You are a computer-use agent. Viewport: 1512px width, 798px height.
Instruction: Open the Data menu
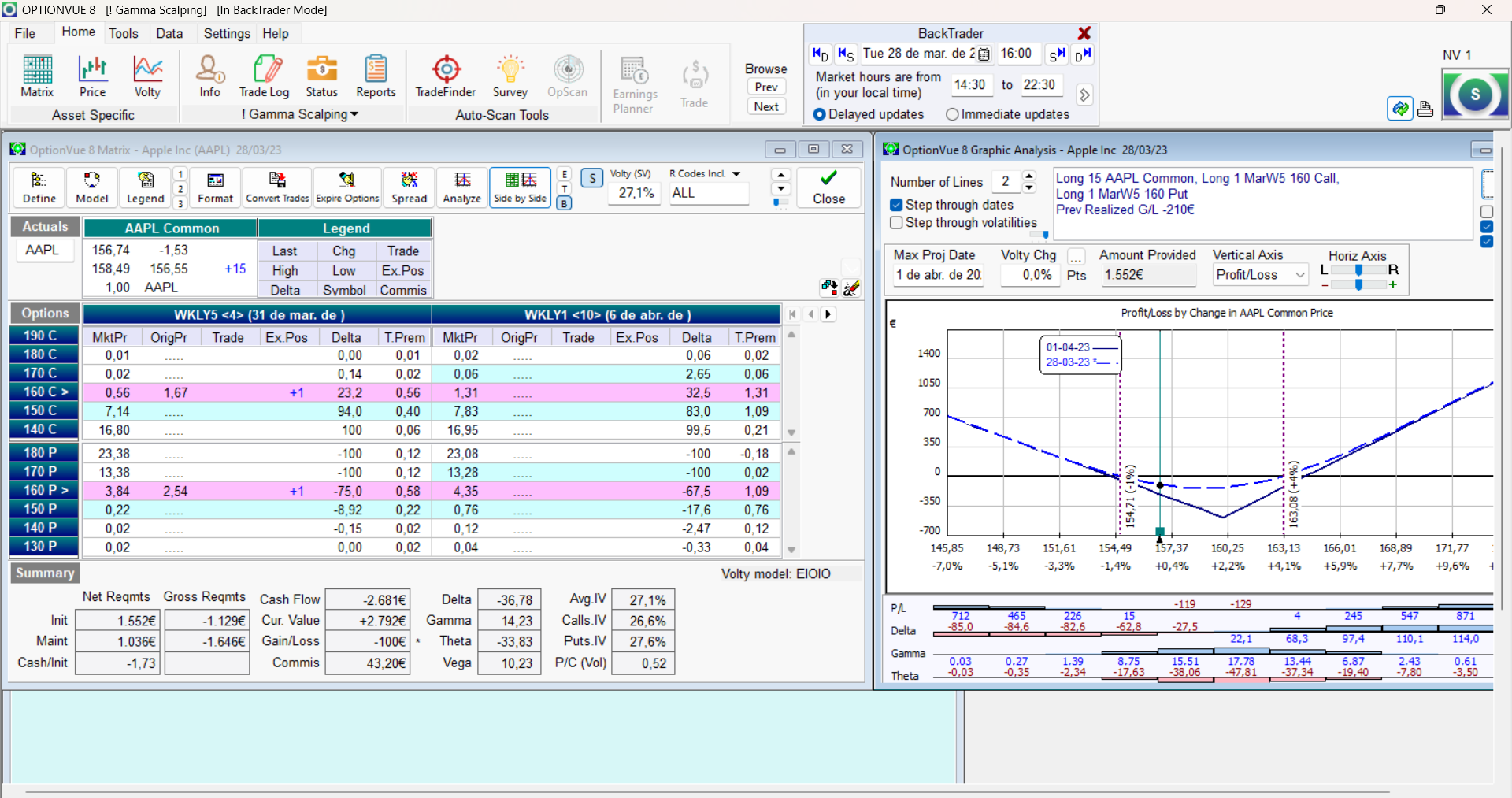(169, 33)
